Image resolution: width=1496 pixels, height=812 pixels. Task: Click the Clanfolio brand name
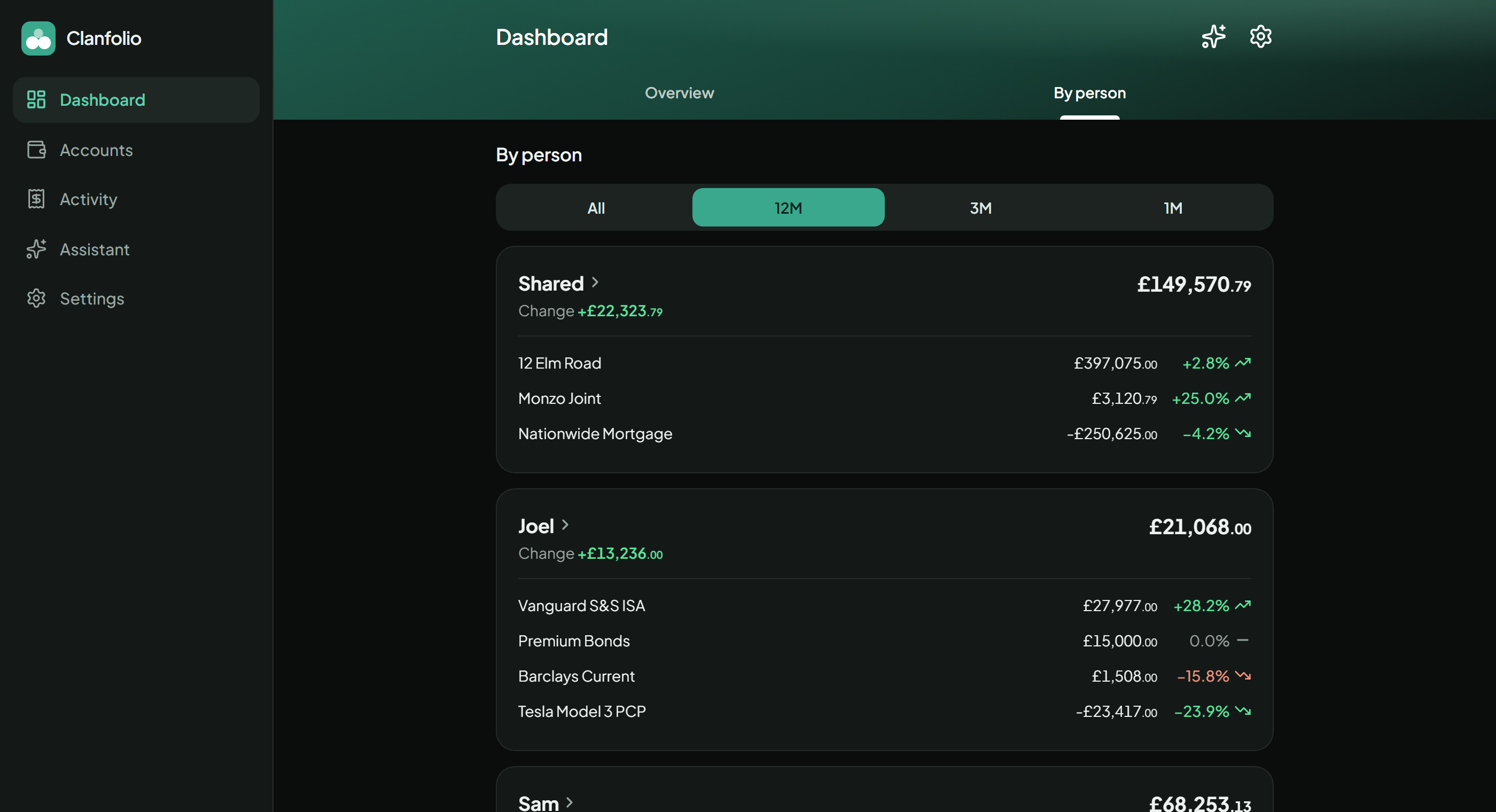click(103, 38)
